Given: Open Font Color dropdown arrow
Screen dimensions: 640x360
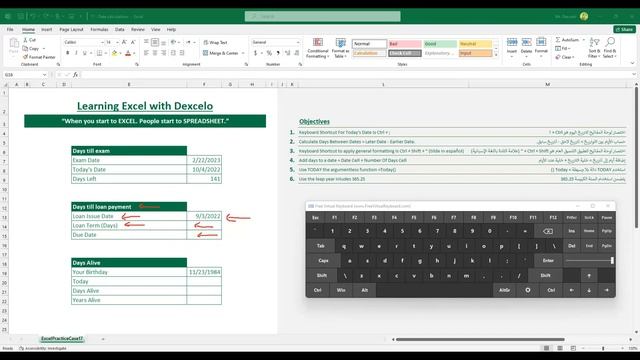Looking at the screenshot, I should point(134,53).
